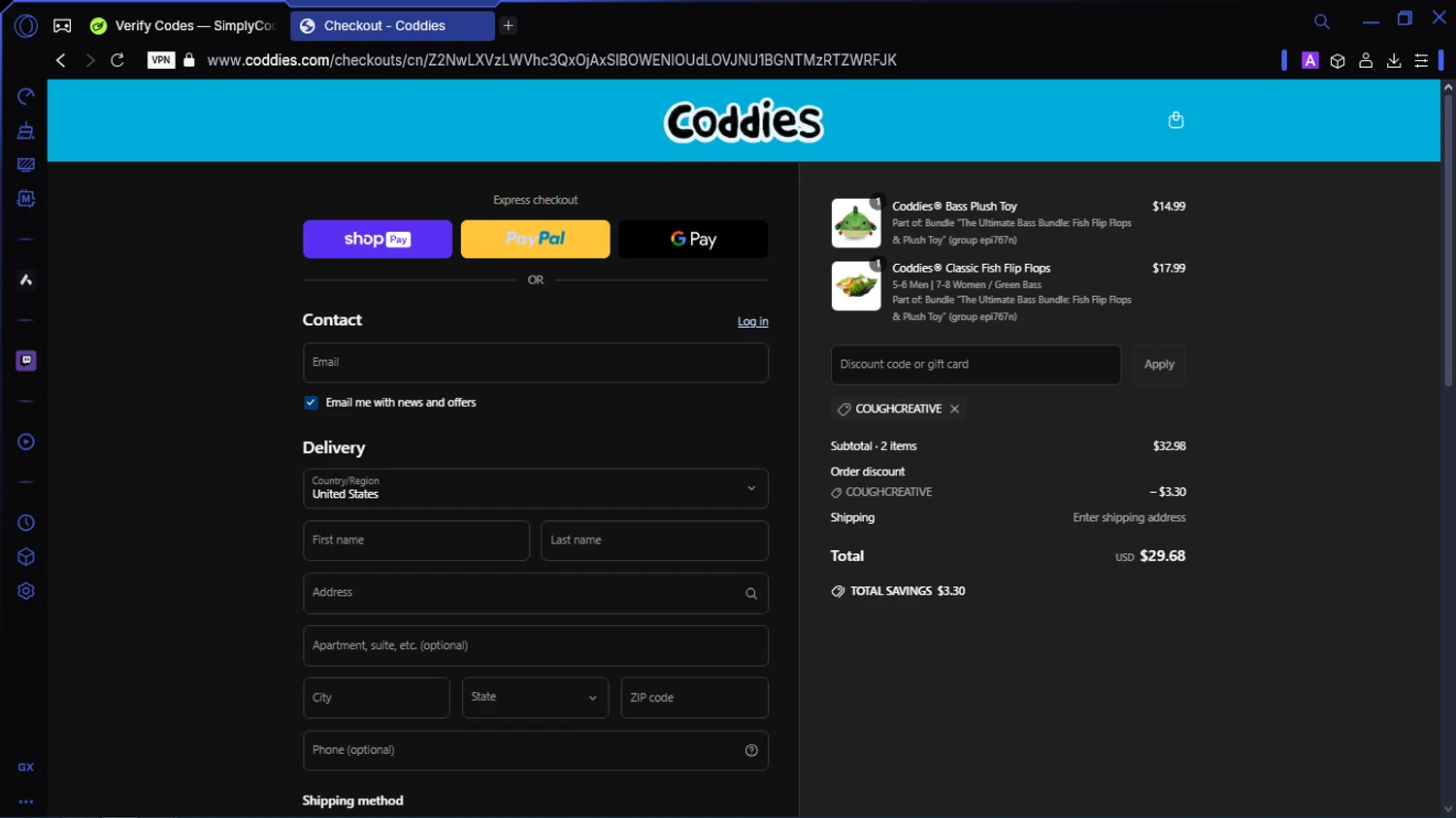Viewport: 1456px width, 818px height.
Task: Click the scrollbar up arrow
Action: coord(1447,86)
